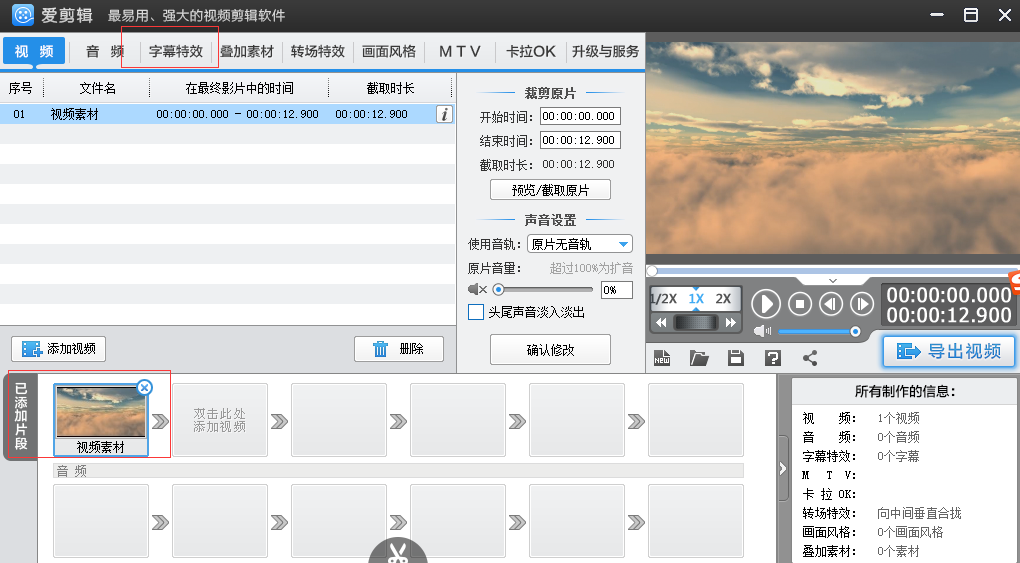The height and width of the screenshot is (563, 1020).
Task: Click the 确认修改 button
Action: tap(550, 350)
